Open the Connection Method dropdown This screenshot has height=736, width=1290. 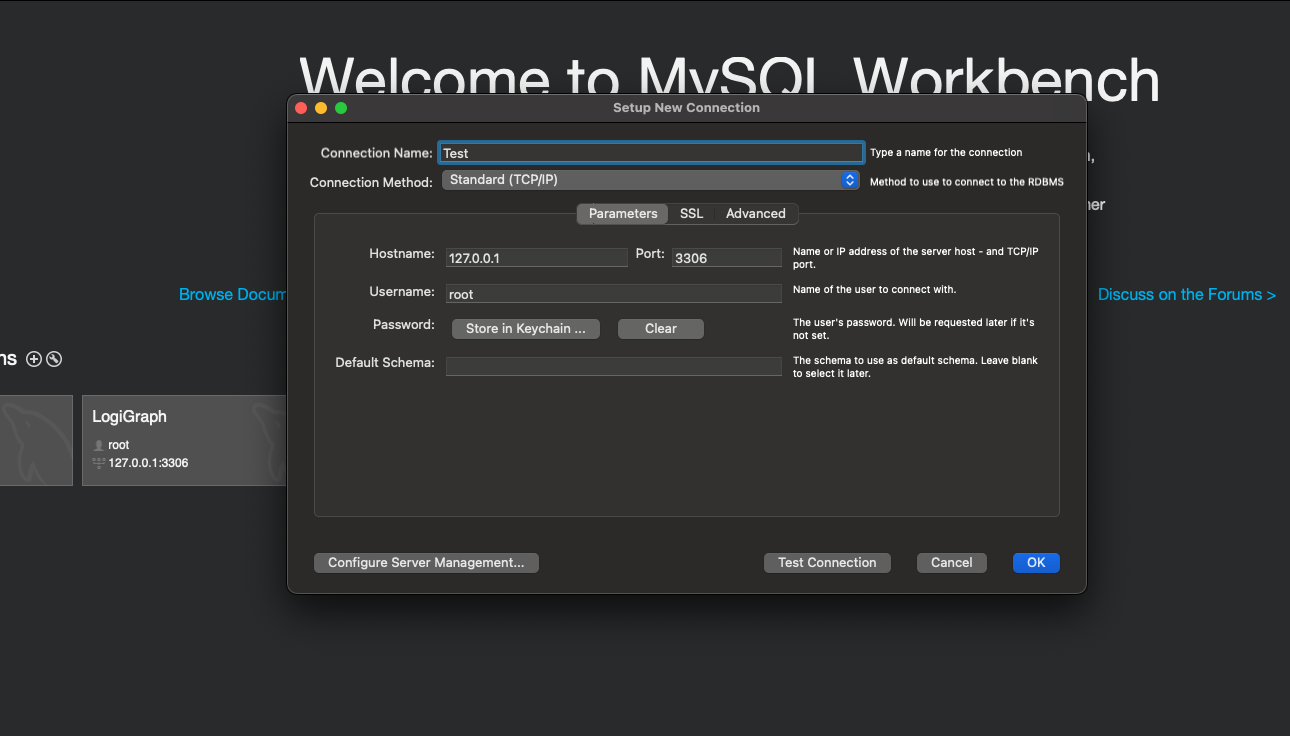pyautogui.click(x=650, y=180)
